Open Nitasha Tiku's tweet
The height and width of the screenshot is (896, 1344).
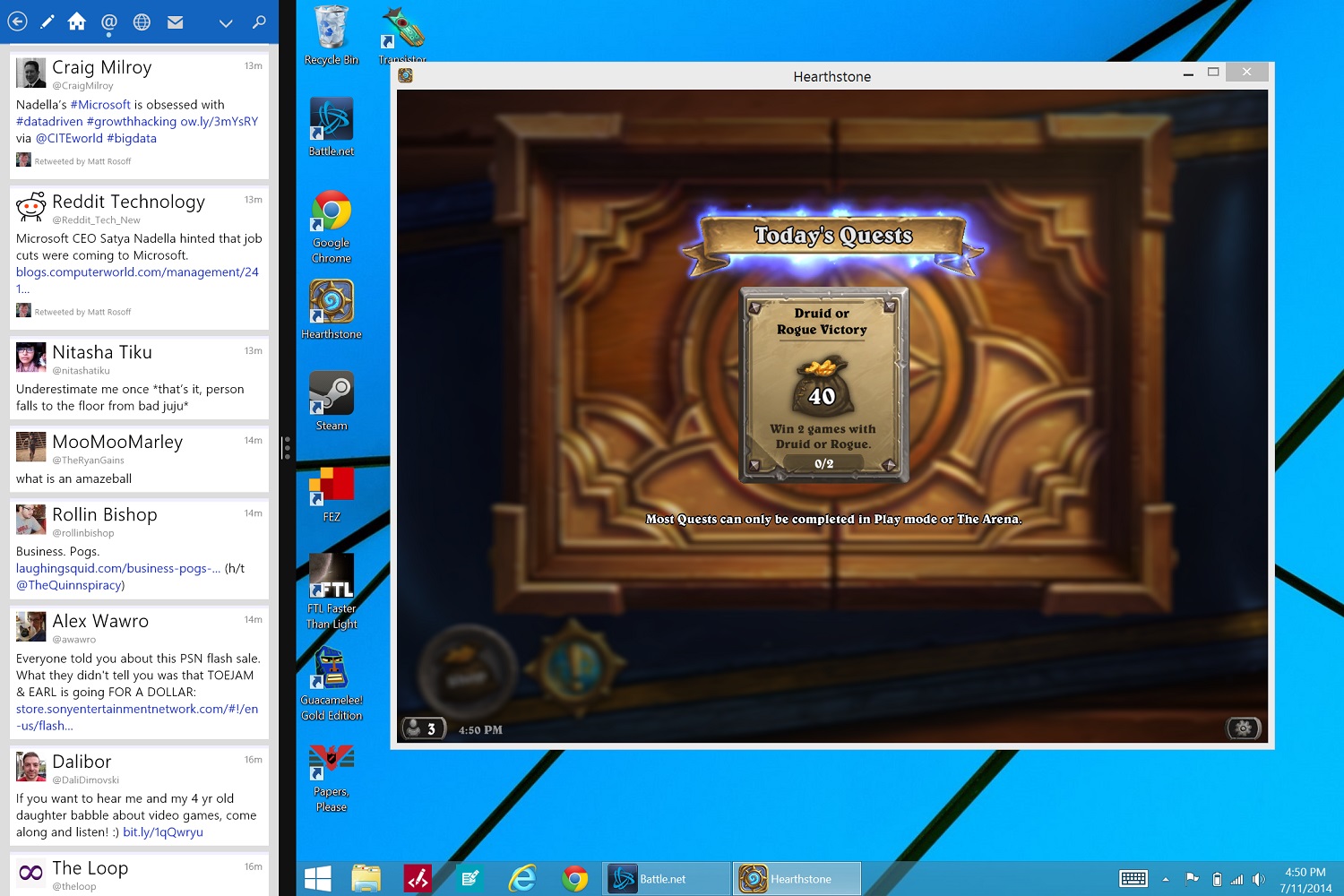(139, 377)
